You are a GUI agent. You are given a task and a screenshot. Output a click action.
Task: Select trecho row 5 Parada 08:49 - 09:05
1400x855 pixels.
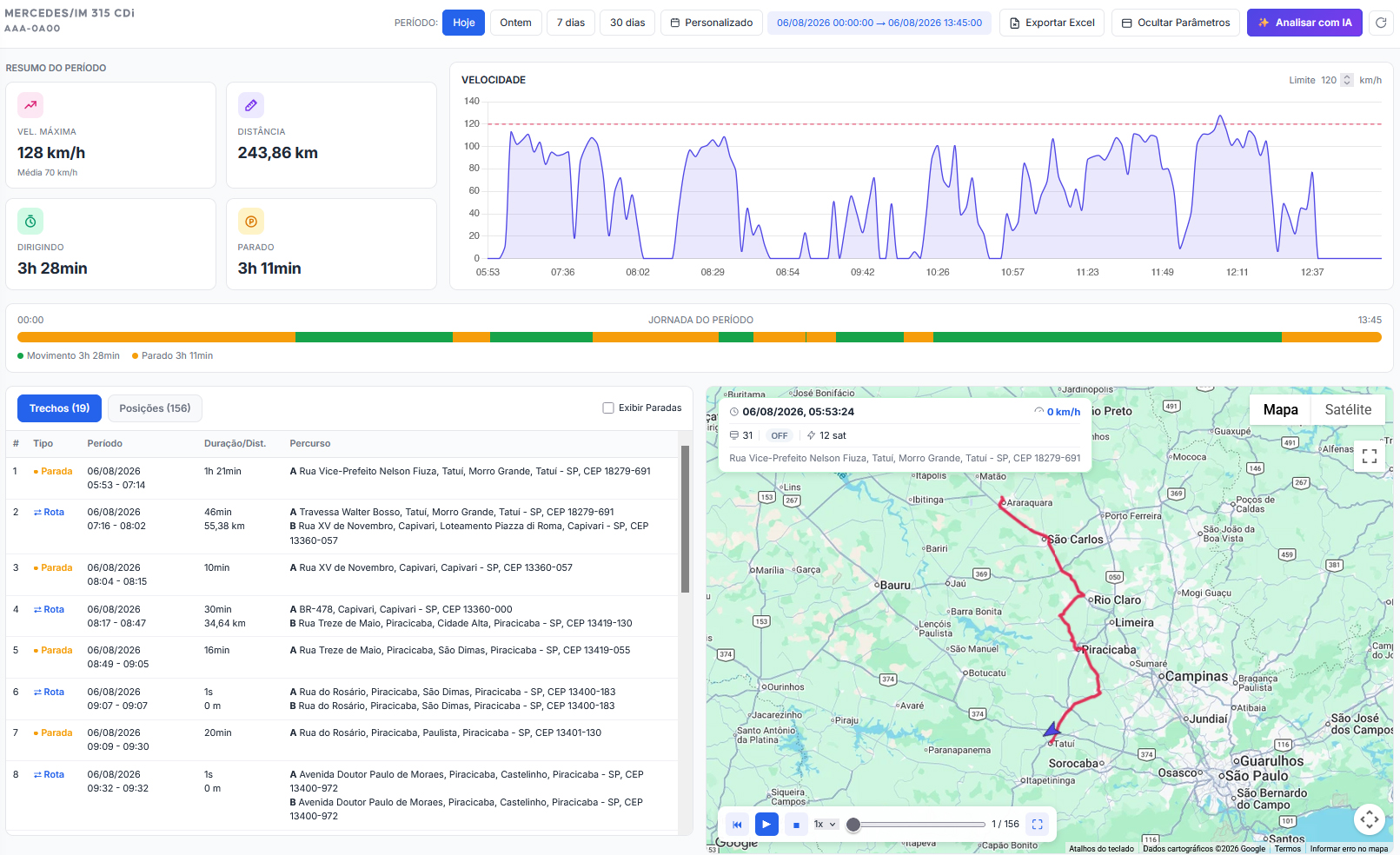342,657
